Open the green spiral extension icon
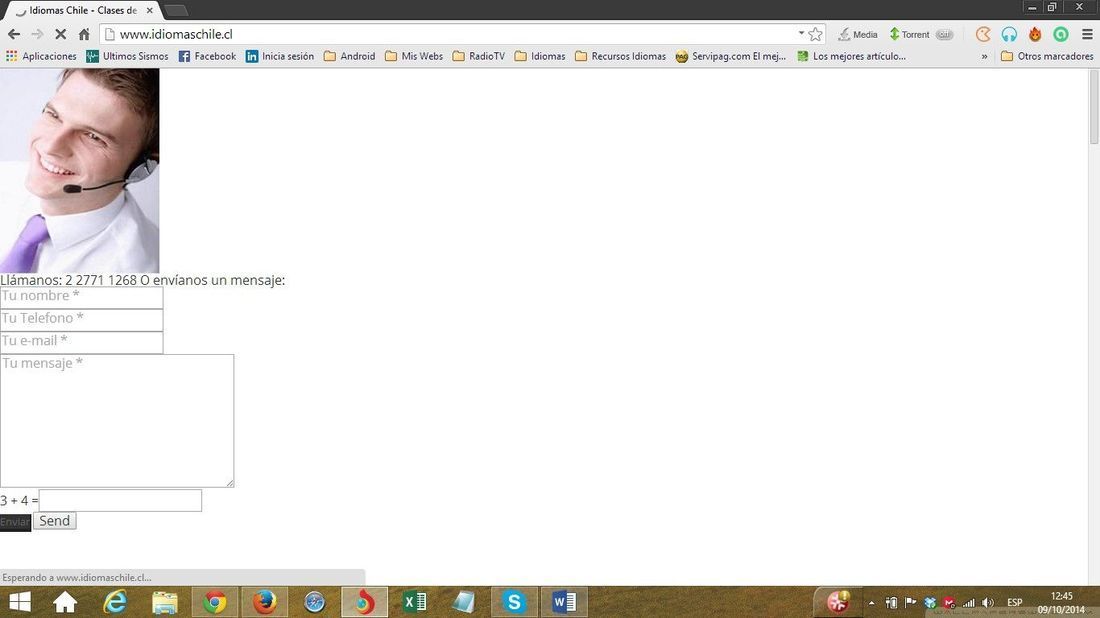Screen dimensions: 1100x618 click(x=1061, y=34)
